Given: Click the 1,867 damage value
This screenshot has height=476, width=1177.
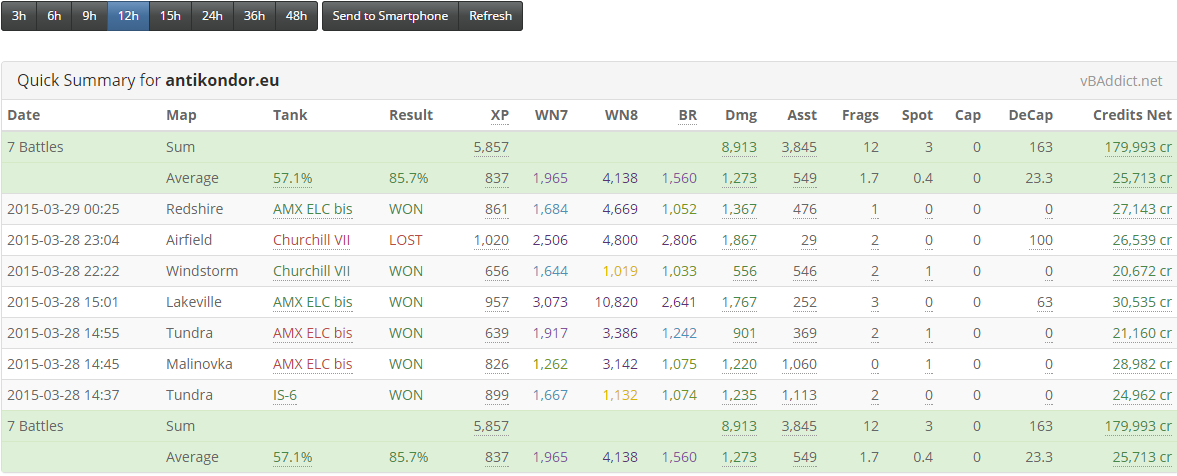Looking at the screenshot, I should pos(739,240).
